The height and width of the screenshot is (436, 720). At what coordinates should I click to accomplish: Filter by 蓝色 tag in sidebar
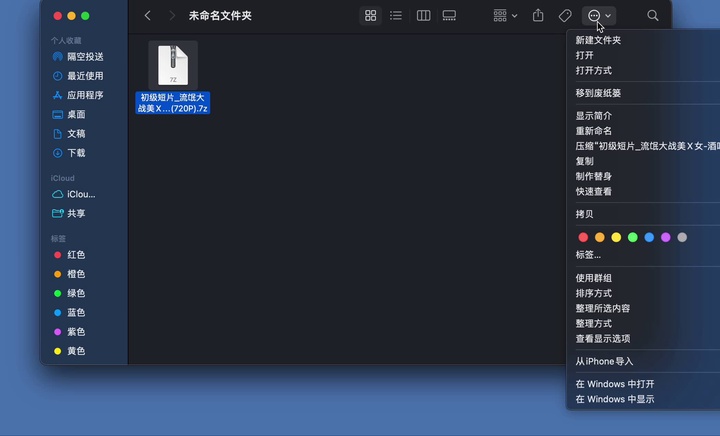(76, 312)
